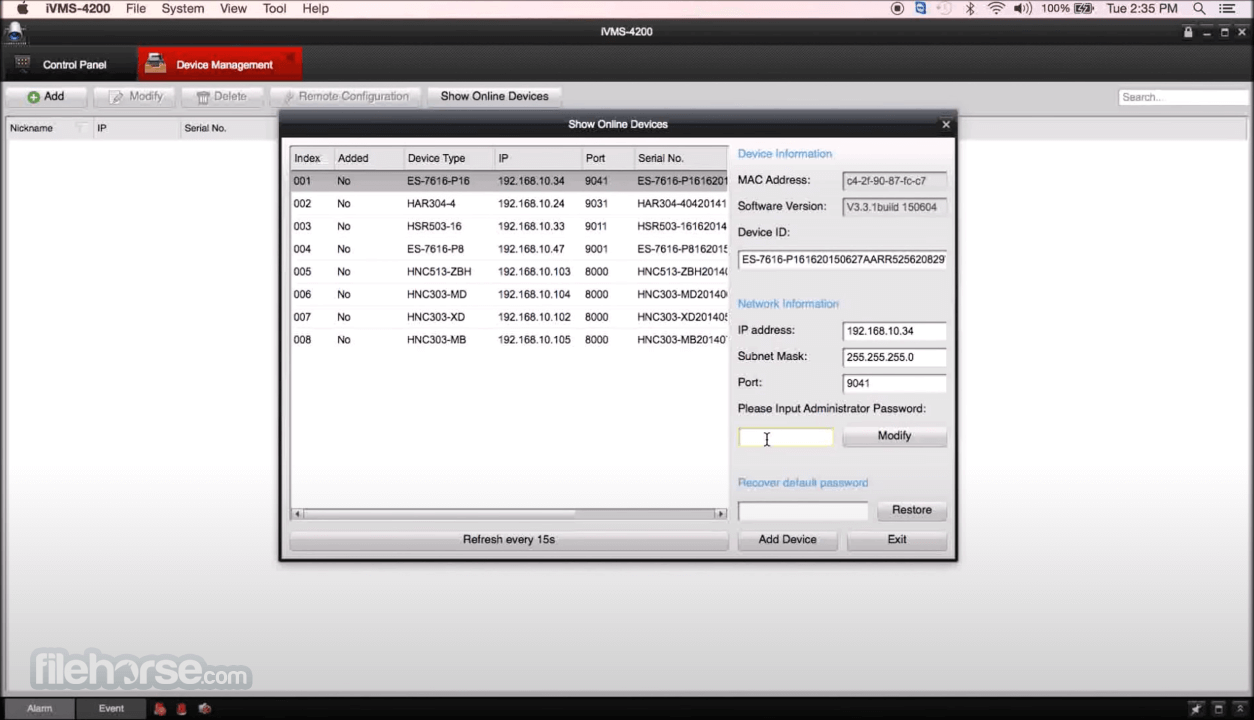Click the red siren icon in status bar
The width and height of the screenshot is (1254, 720).
click(182, 709)
